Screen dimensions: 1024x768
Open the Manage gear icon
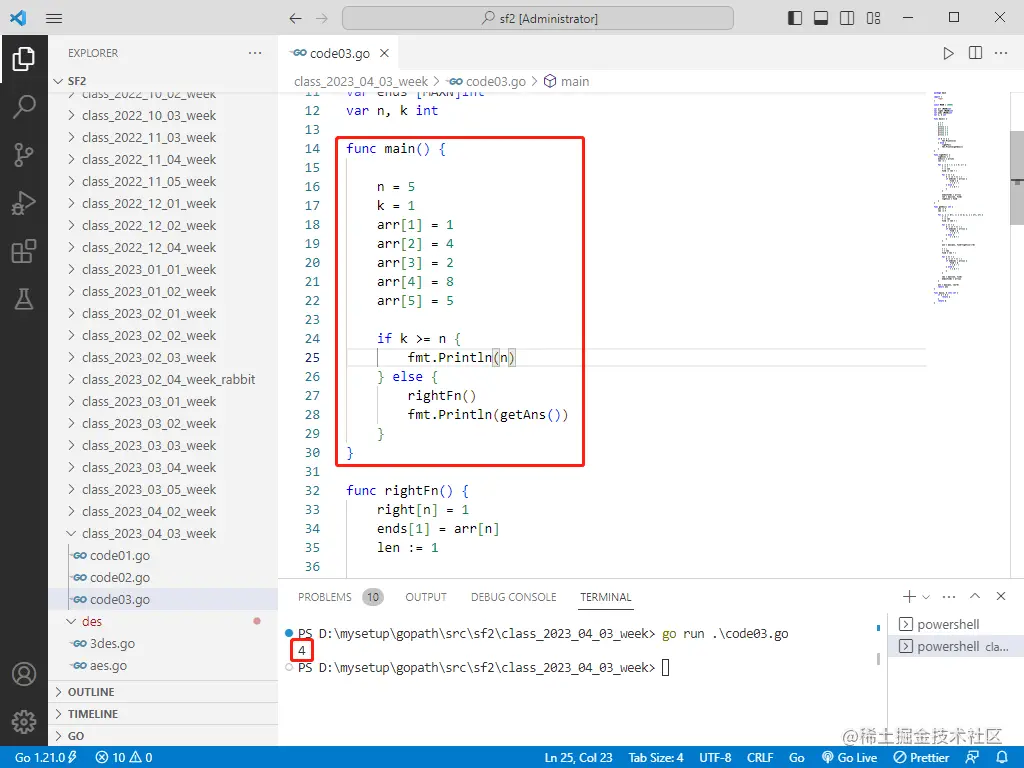tap(24, 722)
